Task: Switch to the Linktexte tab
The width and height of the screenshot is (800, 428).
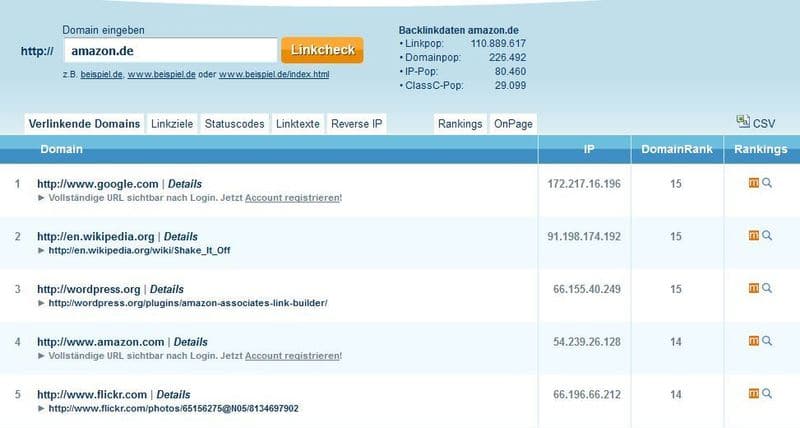Action: (x=297, y=124)
